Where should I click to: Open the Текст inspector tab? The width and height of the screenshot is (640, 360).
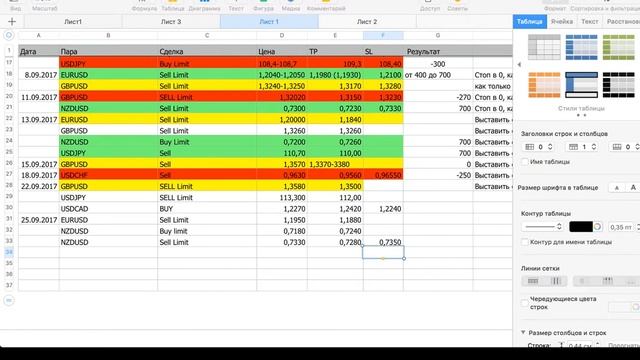coord(590,22)
